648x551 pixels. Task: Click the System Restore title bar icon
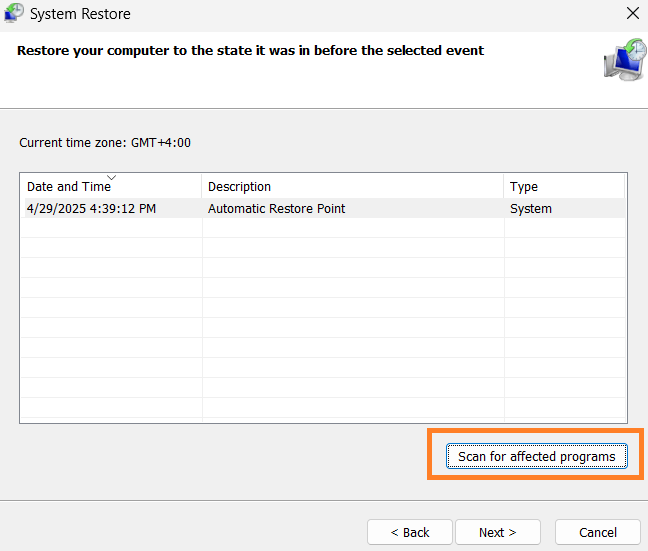[14, 14]
